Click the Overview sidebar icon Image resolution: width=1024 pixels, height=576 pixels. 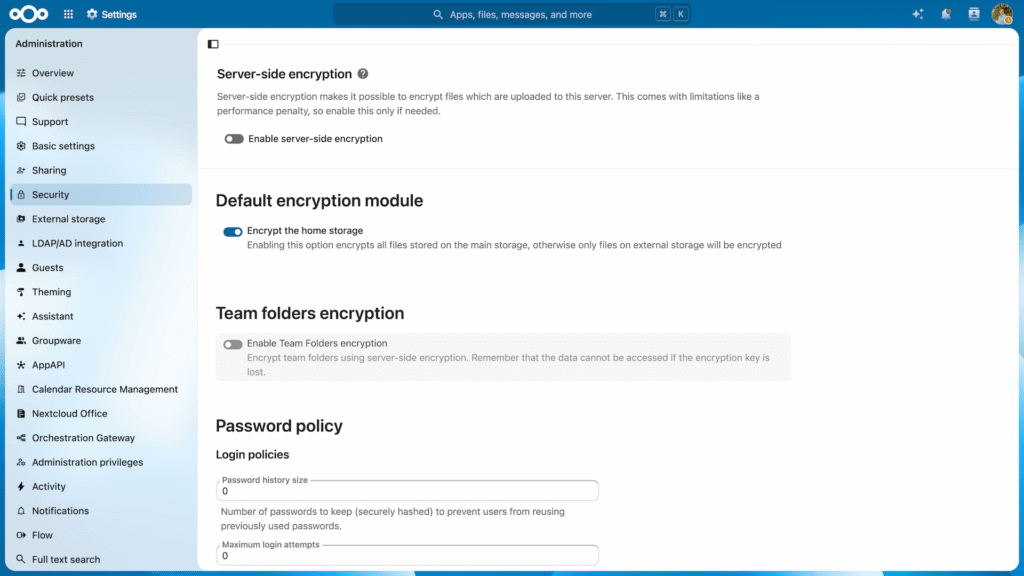(21, 73)
